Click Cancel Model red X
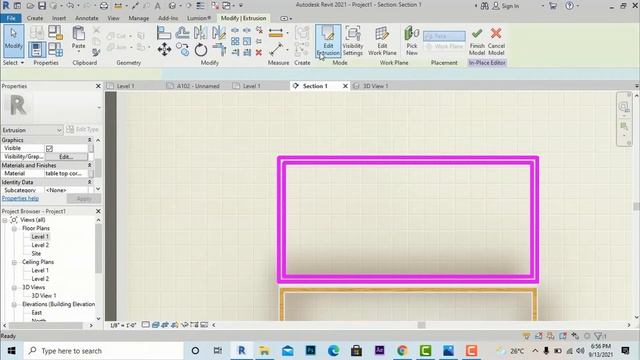This screenshot has width=640, height=360. [496, 41]
